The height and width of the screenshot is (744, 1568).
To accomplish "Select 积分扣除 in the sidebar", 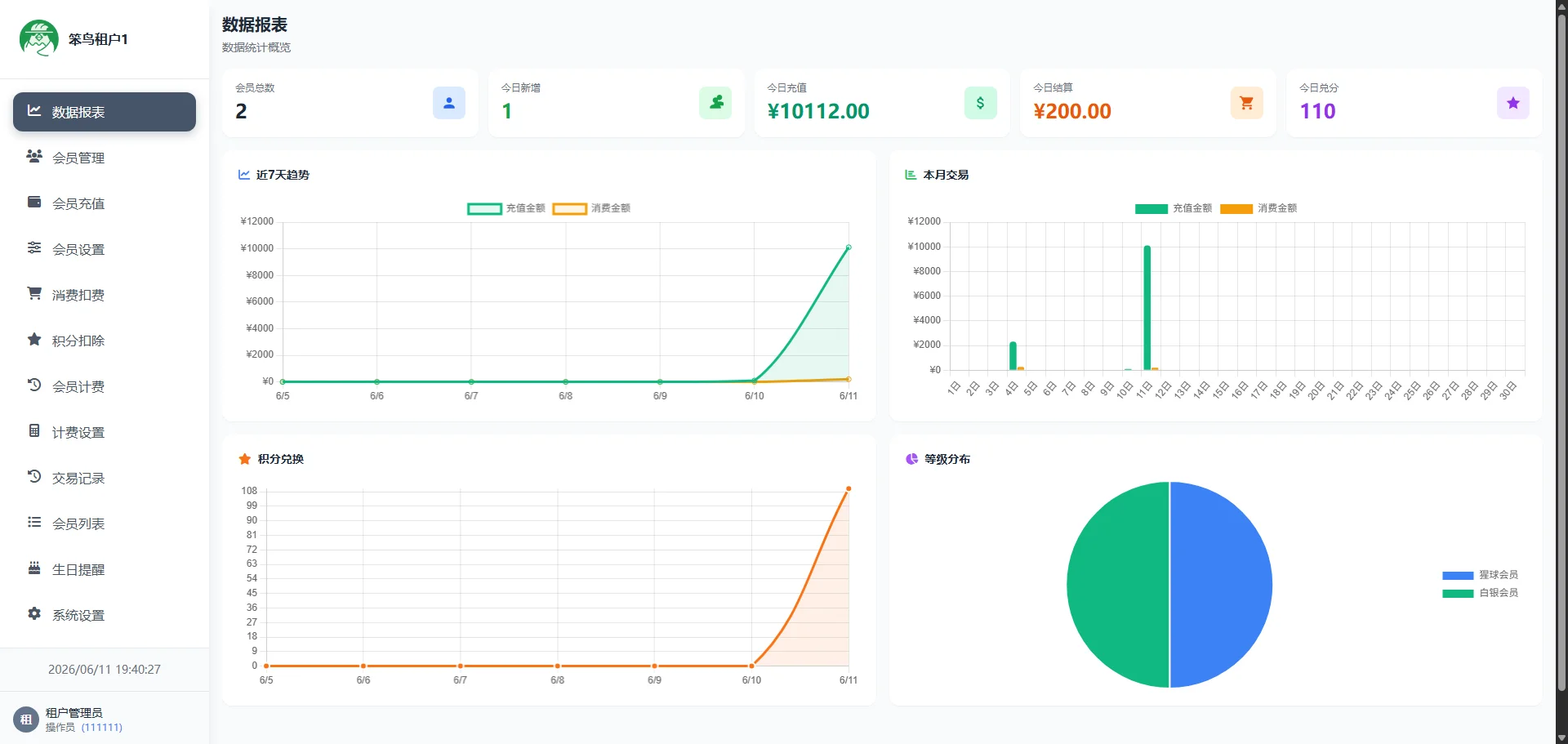I will (105, 341).
